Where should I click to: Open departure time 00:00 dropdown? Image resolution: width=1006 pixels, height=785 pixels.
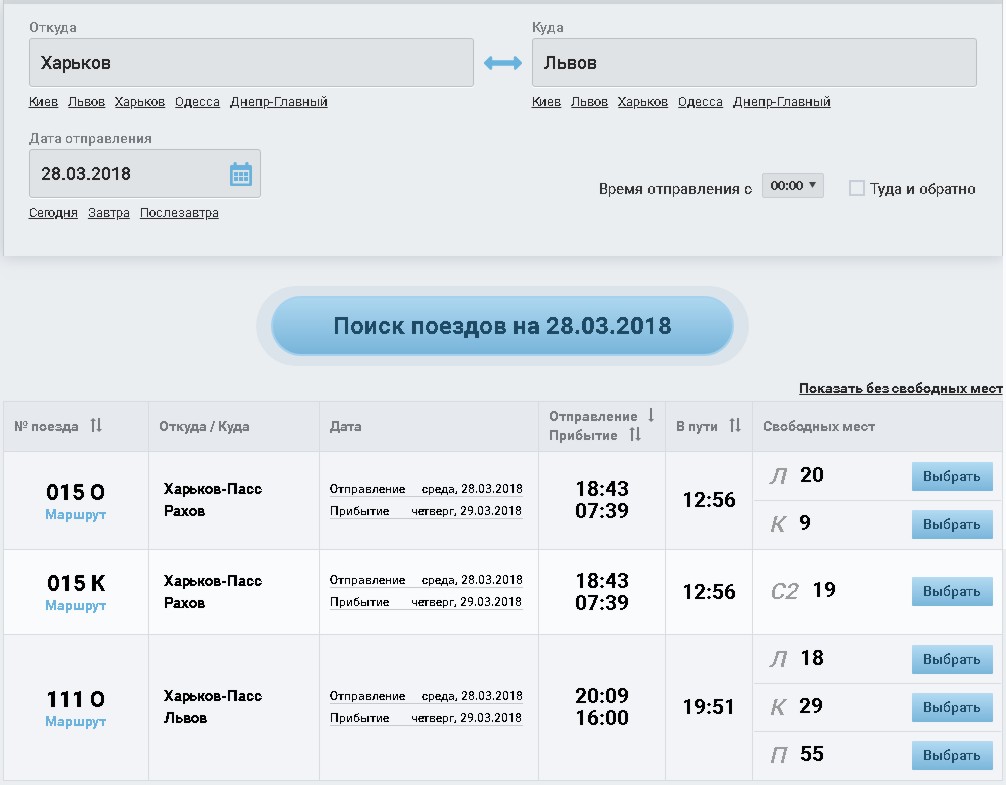(x=792, y=186)
